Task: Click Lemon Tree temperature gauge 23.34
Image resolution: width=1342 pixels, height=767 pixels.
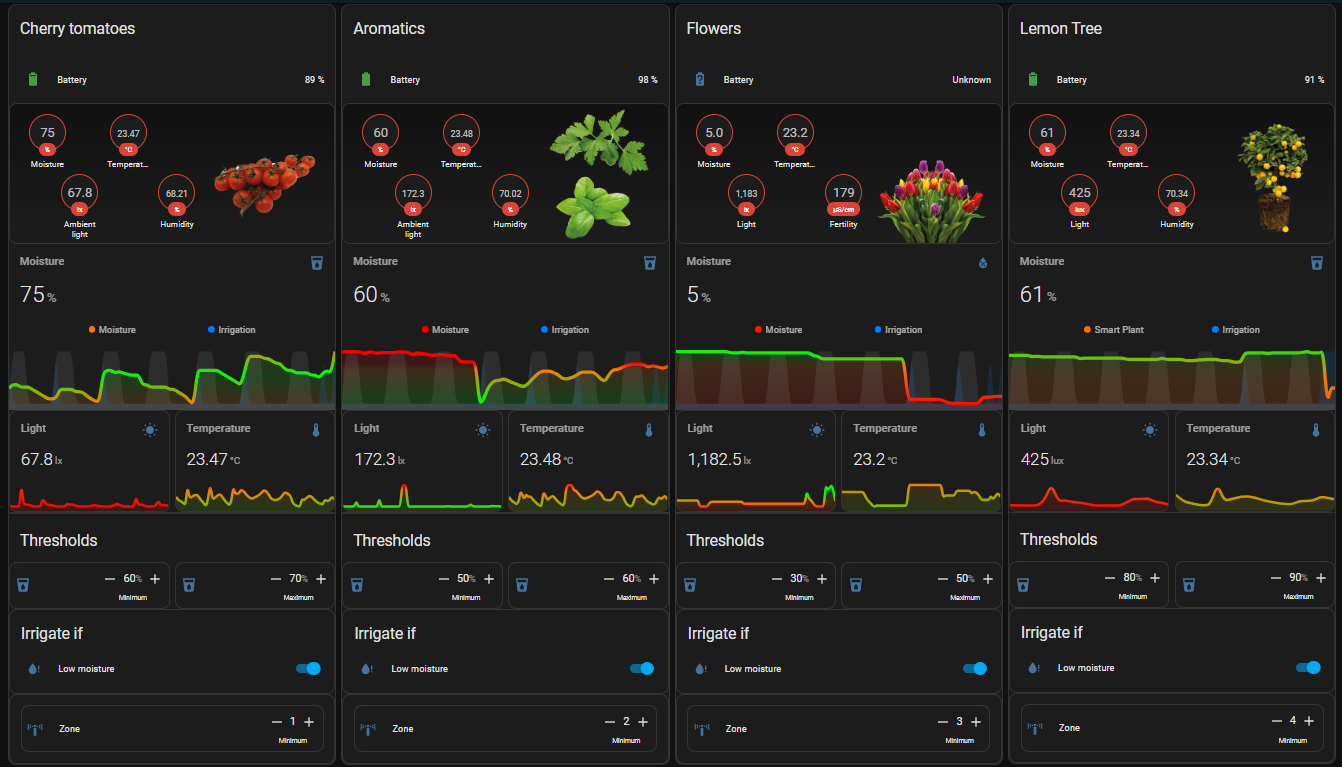Action: [x=1128, y=134]
